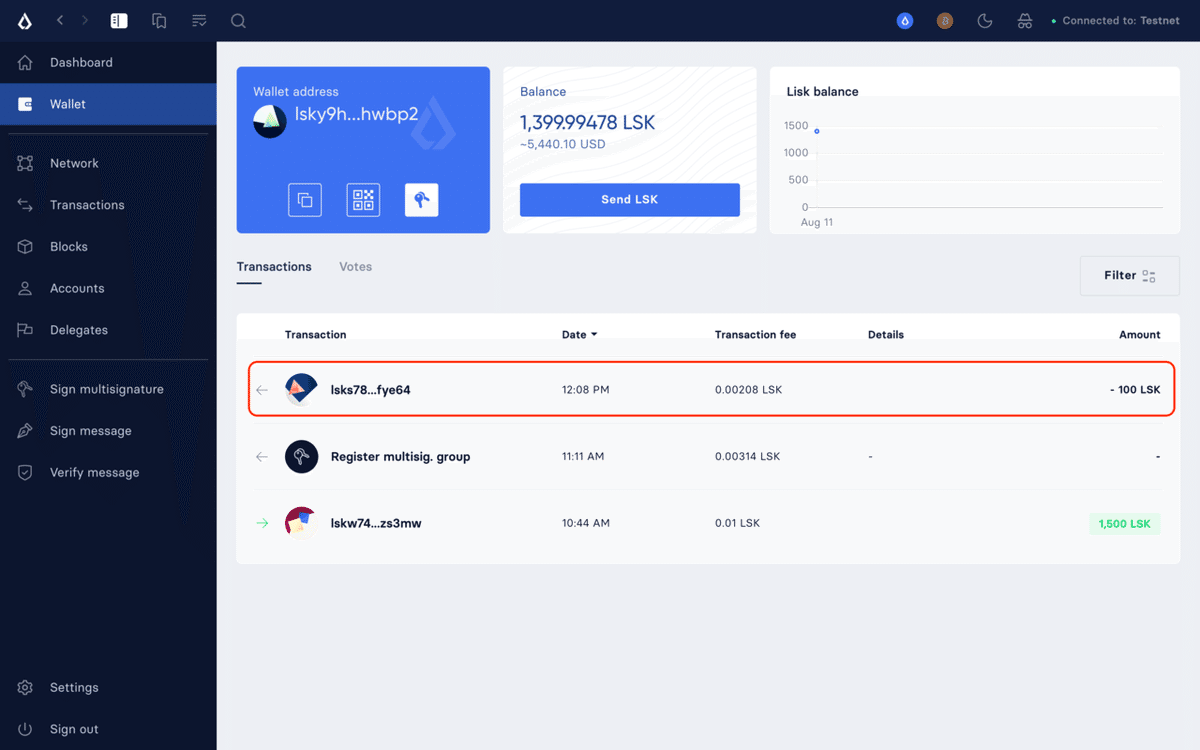Click the Send LSK button
The image size is (1200, 750).
(630, 199)
